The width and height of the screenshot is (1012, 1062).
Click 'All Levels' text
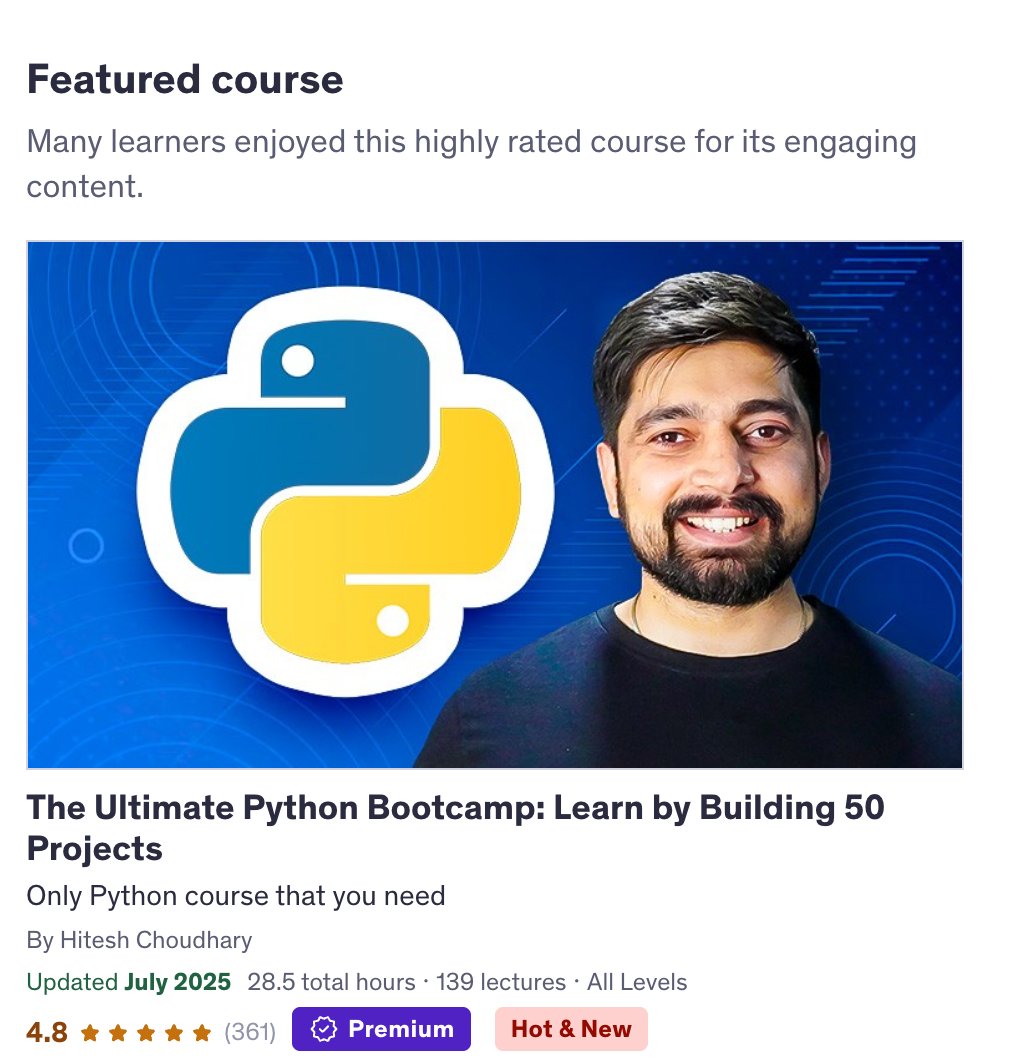tap(637, 982)
